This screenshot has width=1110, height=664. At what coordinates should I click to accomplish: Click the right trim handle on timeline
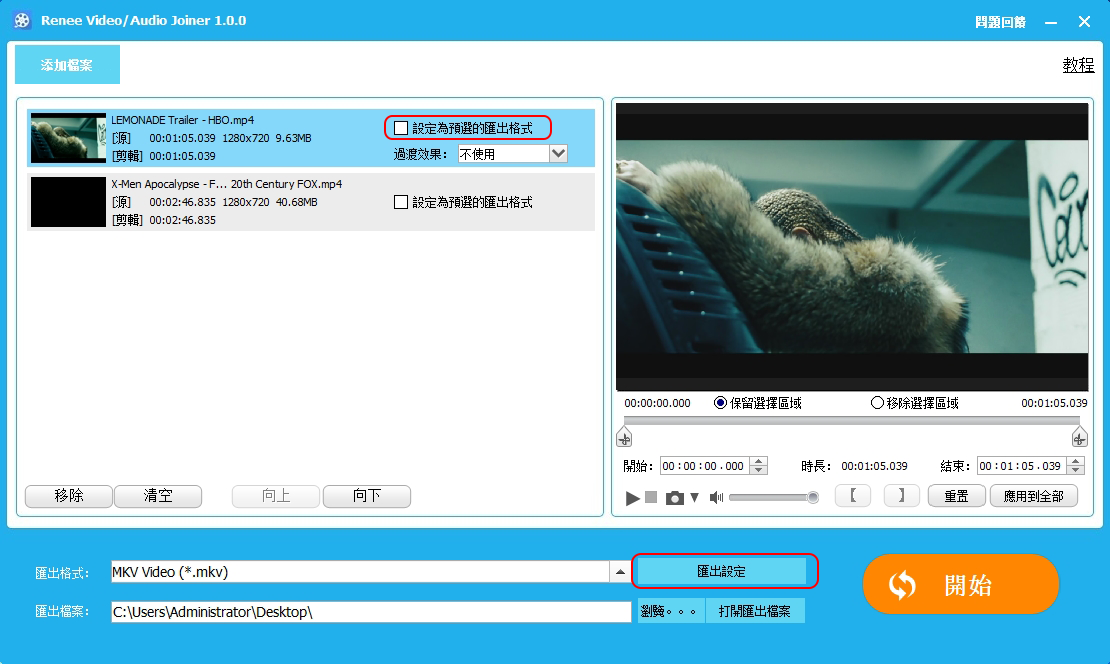pos(1079,437)
